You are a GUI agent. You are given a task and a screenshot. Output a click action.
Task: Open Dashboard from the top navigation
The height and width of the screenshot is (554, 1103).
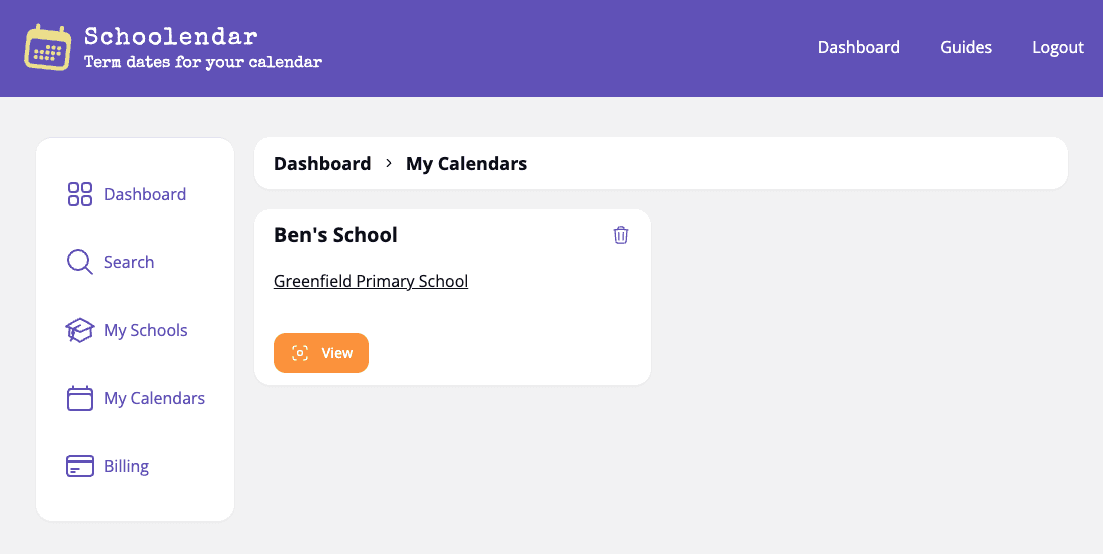[858, 47]
